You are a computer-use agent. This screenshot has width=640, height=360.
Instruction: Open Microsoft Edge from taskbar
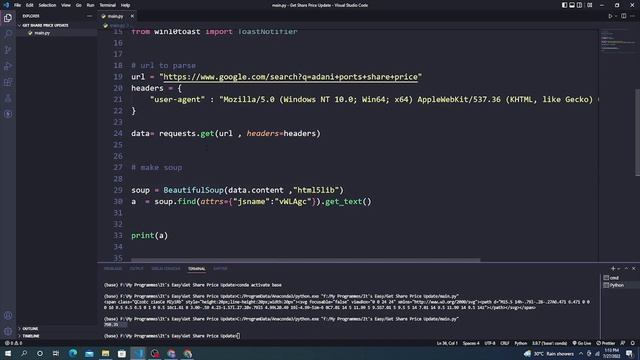point(73,353)
